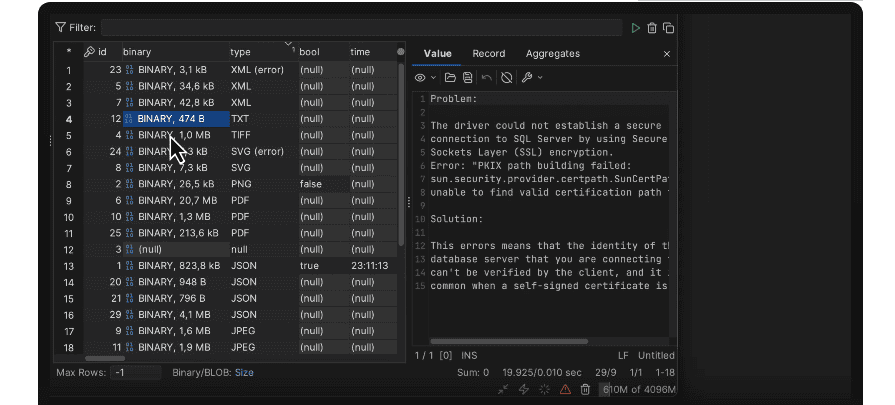Select the cell BINARY, 3,1 kB
895x405 pixels.
(x=176, y=70)
